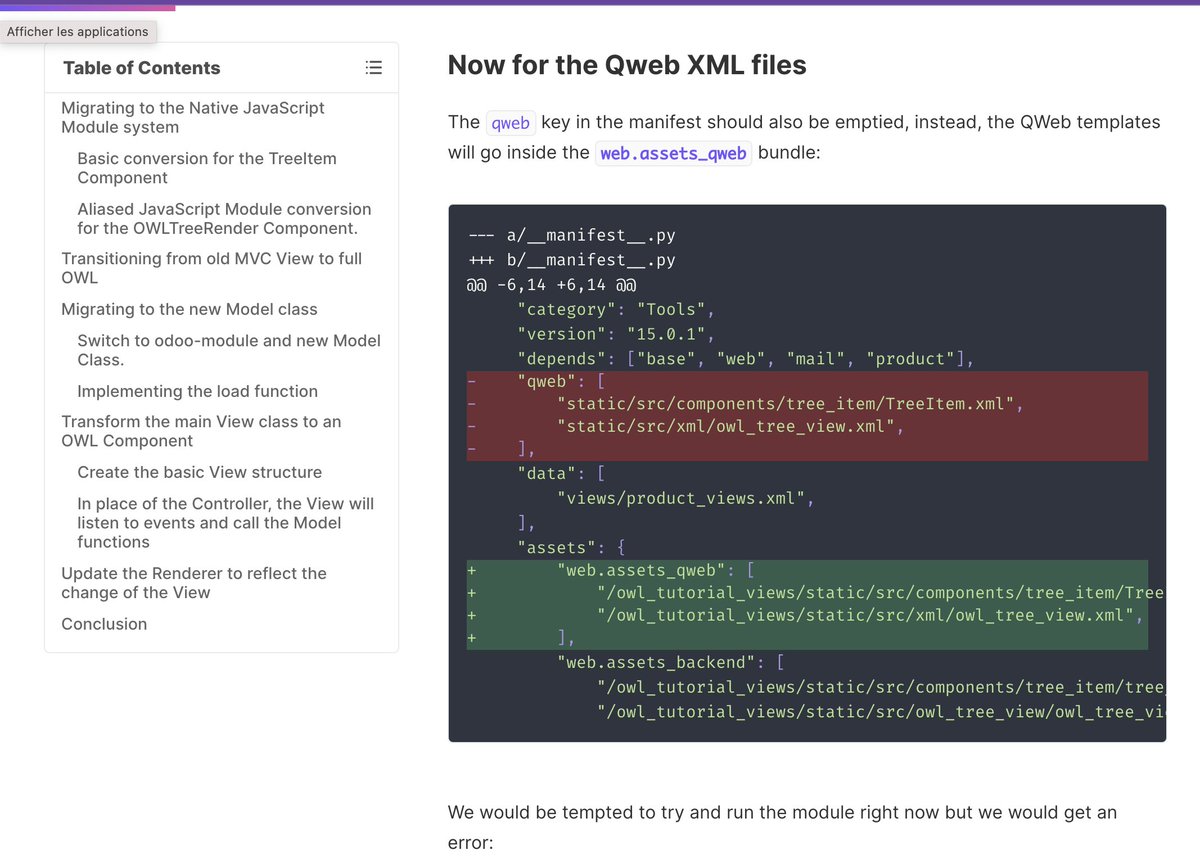The height and width of the screenshot is (859, 1200).
Task: Open "Switch to odoo-module and new Model Class"
Action: [x=229, y=350]
